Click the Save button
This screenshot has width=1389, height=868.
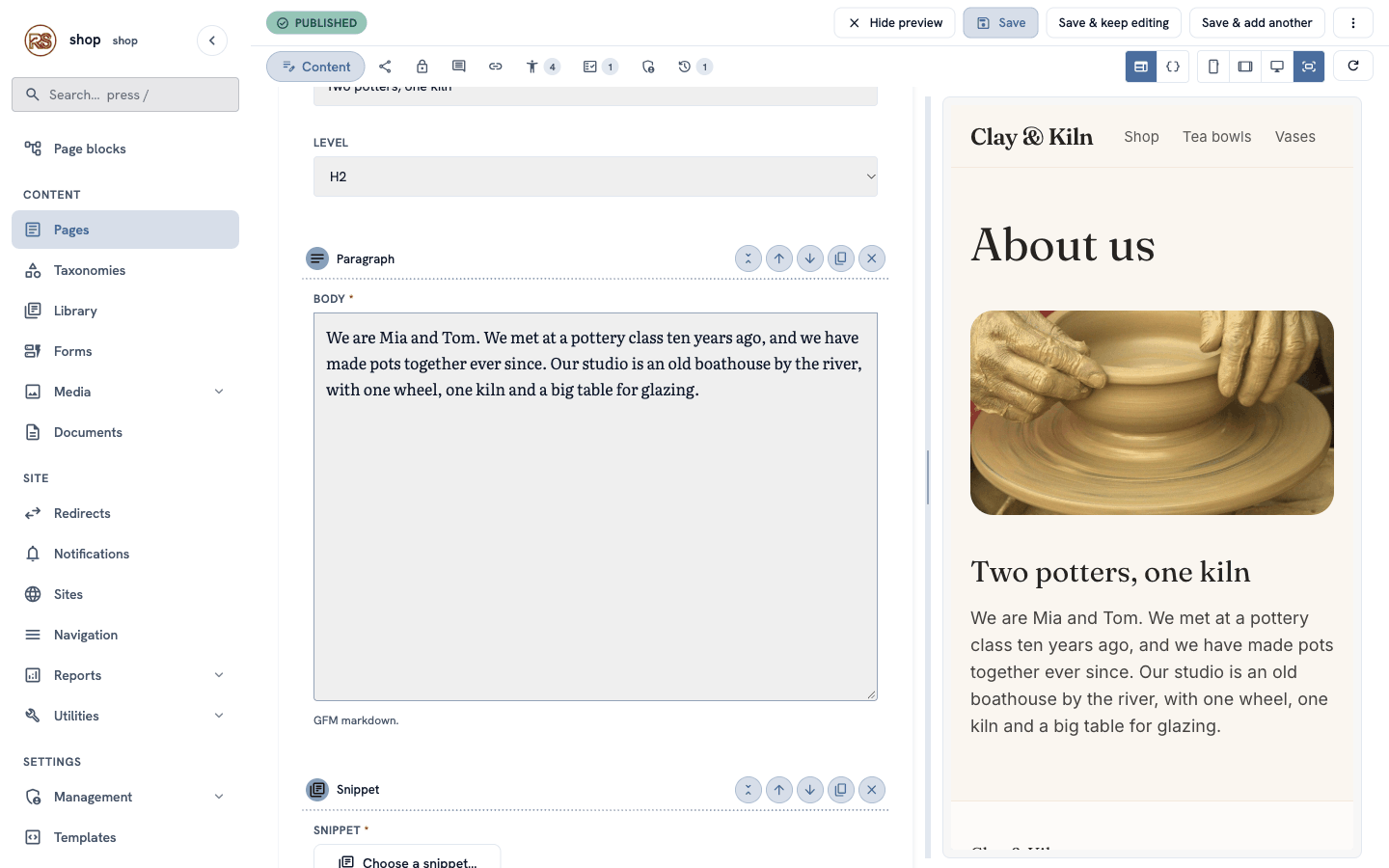coord(1000,23)
